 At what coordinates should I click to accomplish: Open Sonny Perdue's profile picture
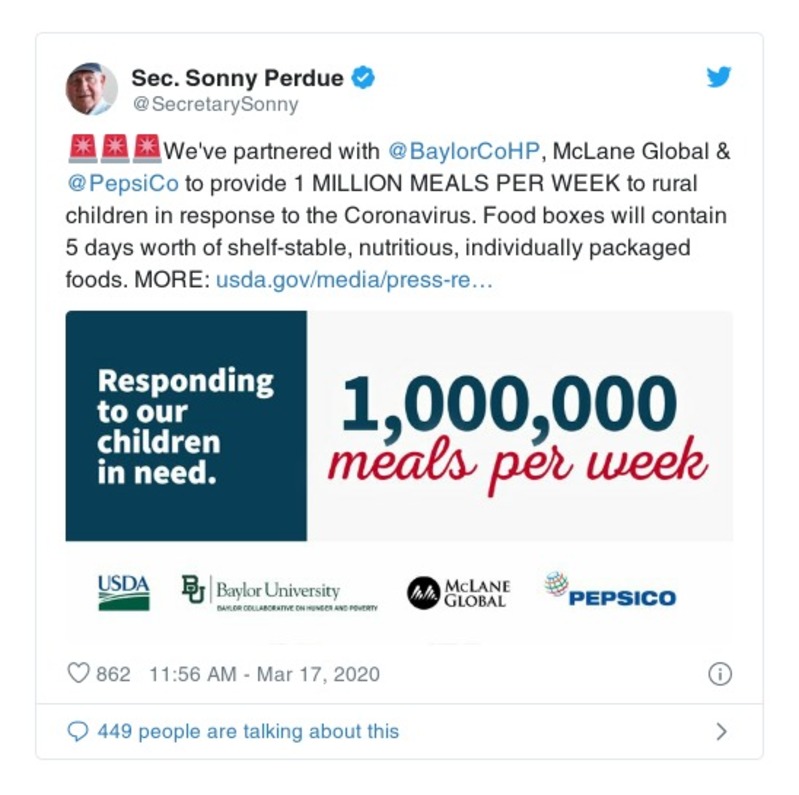pos(92,89)
